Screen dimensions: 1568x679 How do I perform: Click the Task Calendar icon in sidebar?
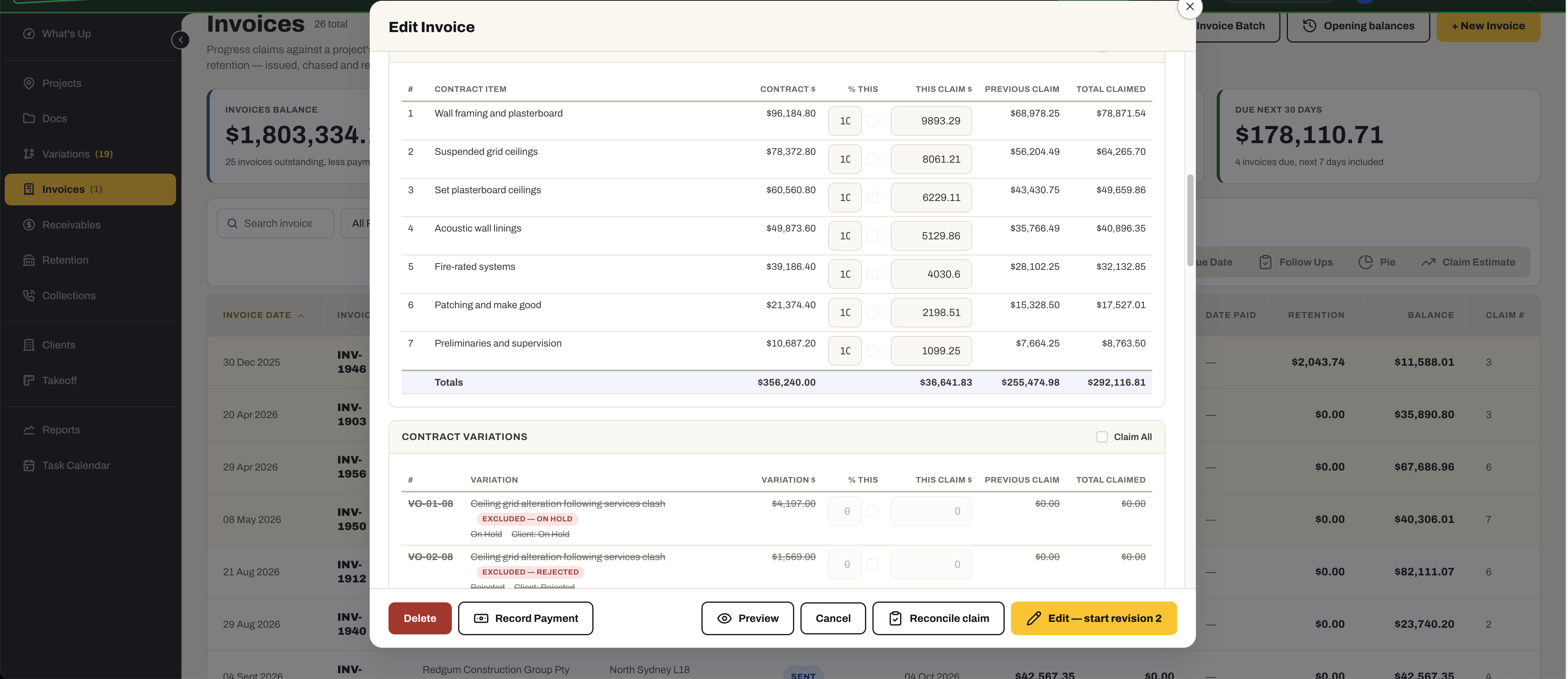point(29,465)
